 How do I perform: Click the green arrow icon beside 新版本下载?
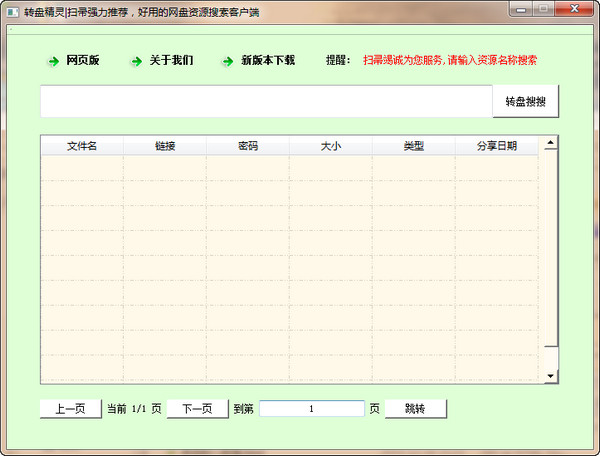coord(228,61)
